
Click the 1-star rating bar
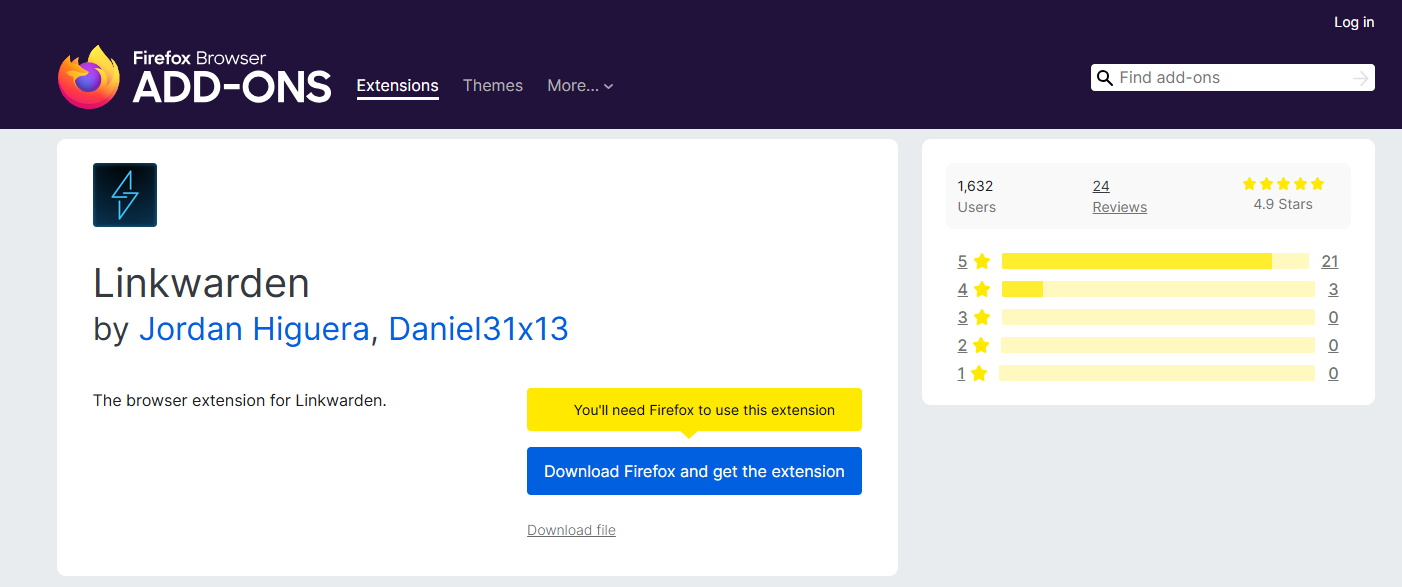pos(1156,373)
